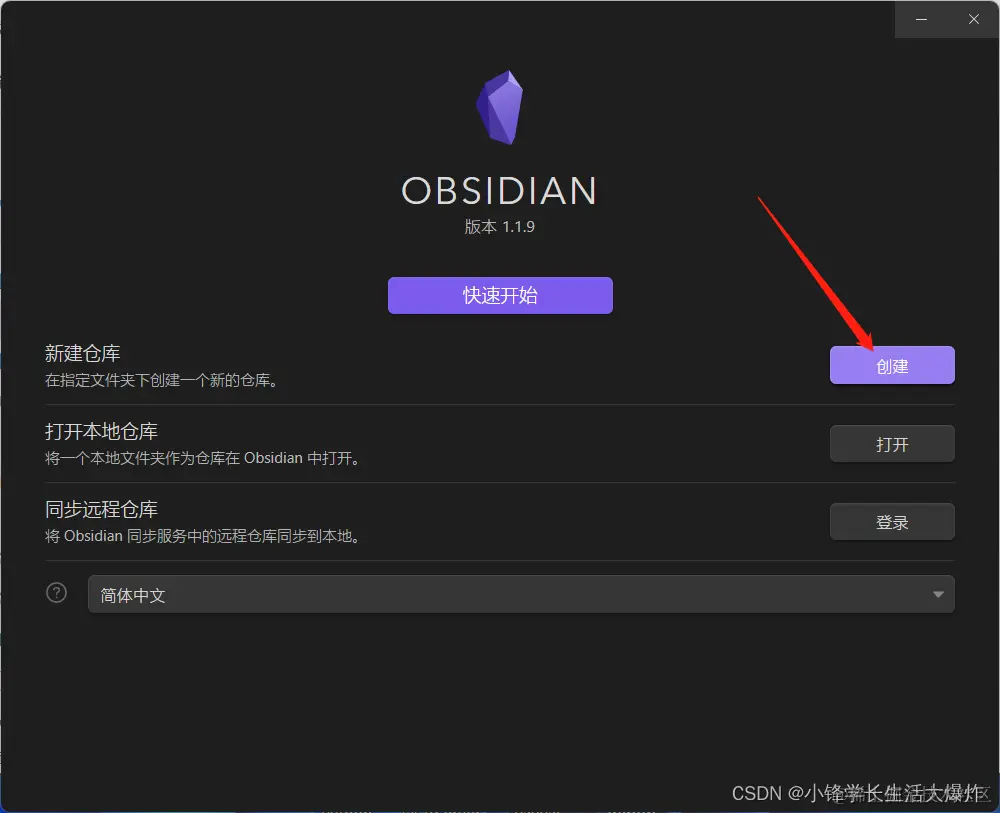Open the 简体中文 language selector
1000x813 pixels.
coord(521,594)
